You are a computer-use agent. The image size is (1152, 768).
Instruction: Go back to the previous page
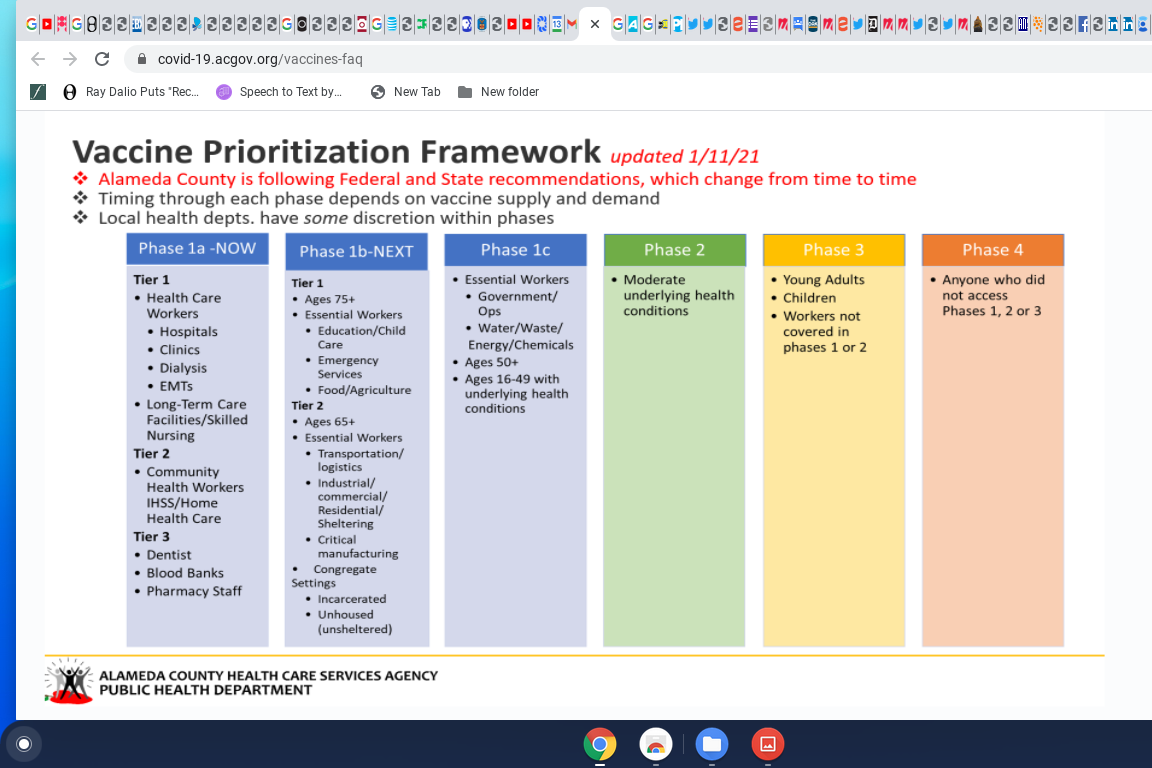38,59
